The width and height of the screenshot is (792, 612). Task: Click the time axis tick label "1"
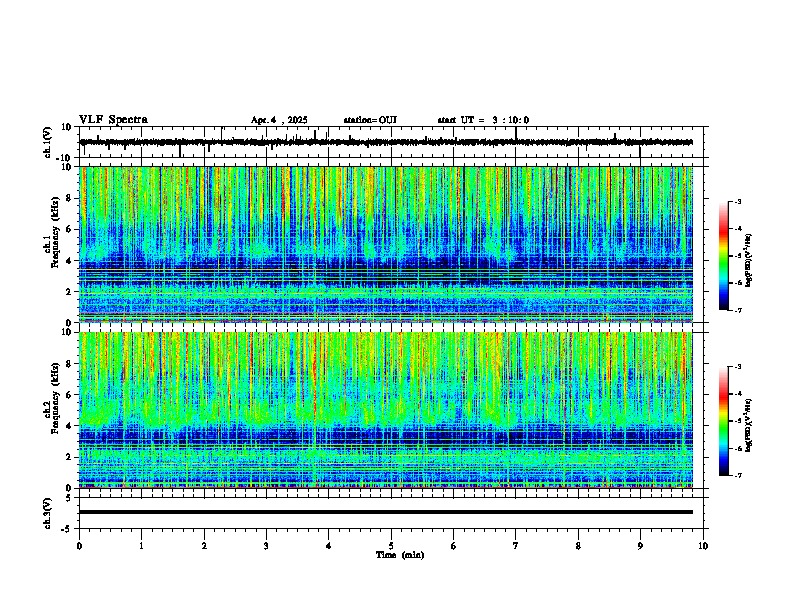pos(141,546)
